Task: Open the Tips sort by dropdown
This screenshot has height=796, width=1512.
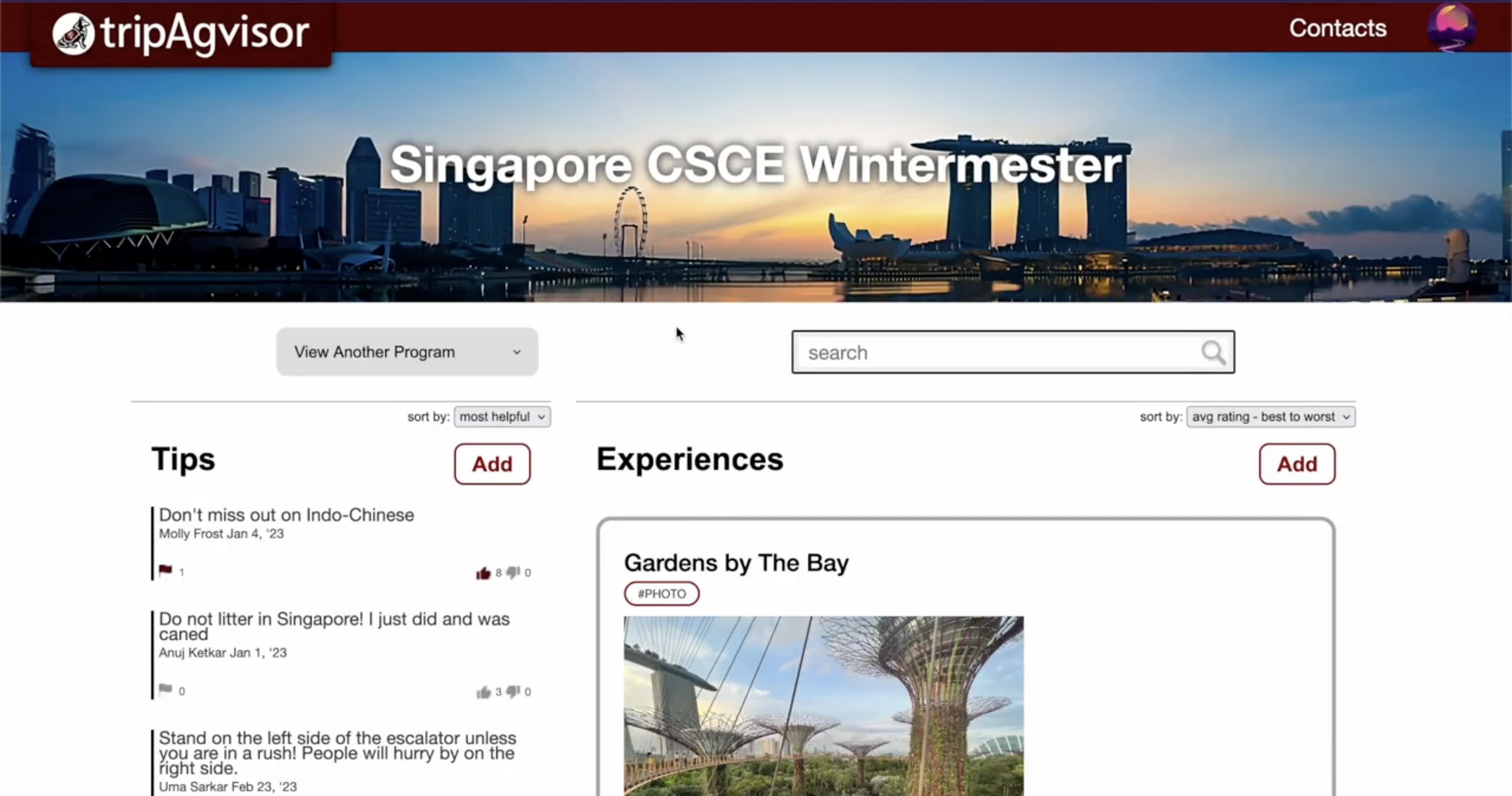Action: pyautogui.click(x=500, y=416)
